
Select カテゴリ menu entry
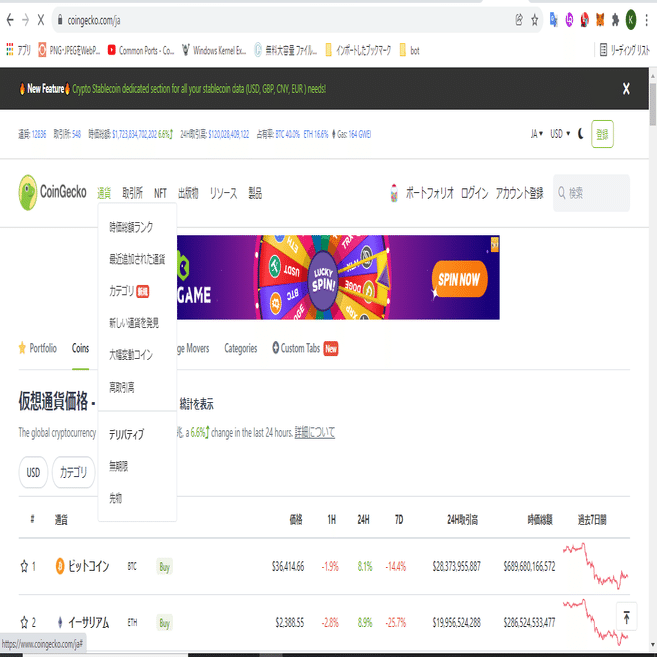click(x=129, y=291)
